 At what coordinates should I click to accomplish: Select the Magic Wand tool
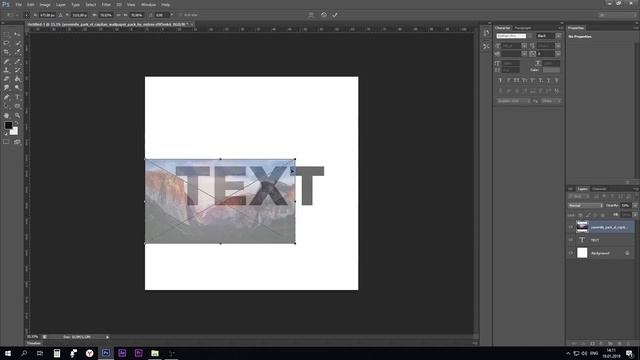click(17, 43)
